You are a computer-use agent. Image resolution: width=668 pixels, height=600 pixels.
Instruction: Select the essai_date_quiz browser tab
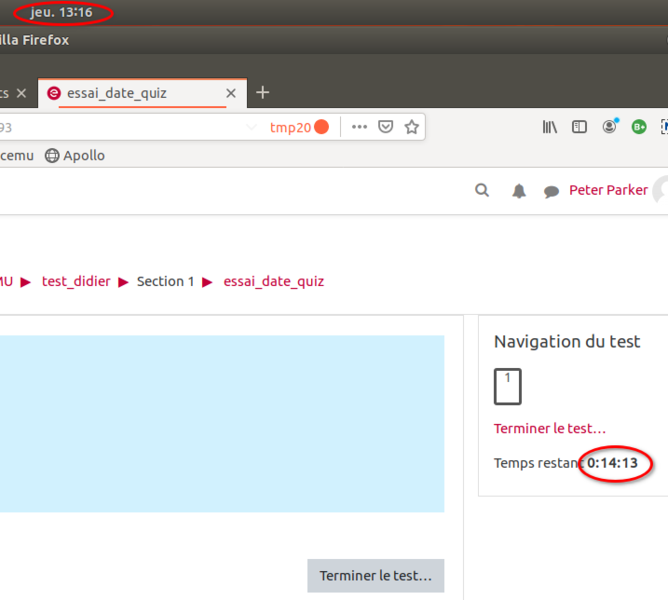click(116, 93)
